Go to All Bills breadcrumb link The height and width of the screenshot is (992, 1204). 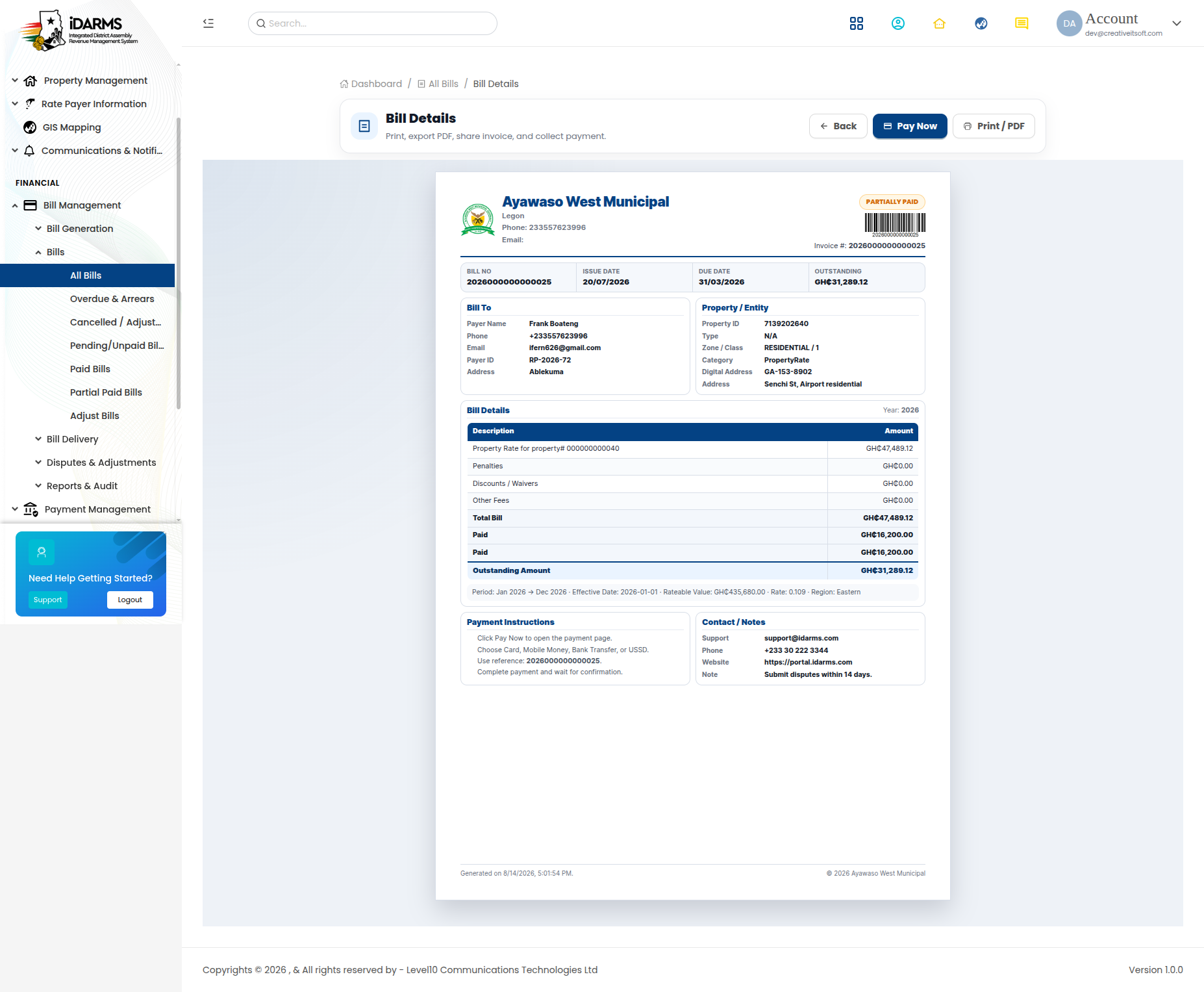click(x=438, y=84)
